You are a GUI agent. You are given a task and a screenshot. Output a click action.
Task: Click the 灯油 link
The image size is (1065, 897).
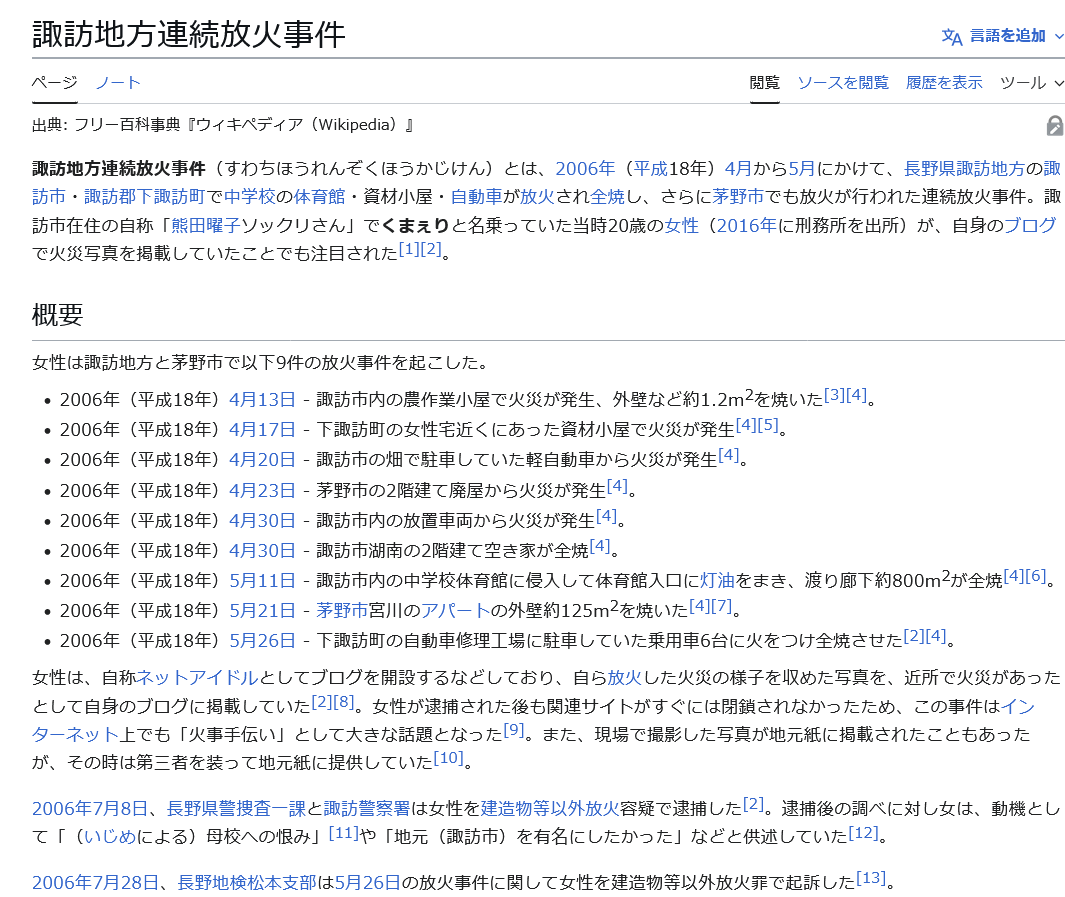click(x=717, y=580)
